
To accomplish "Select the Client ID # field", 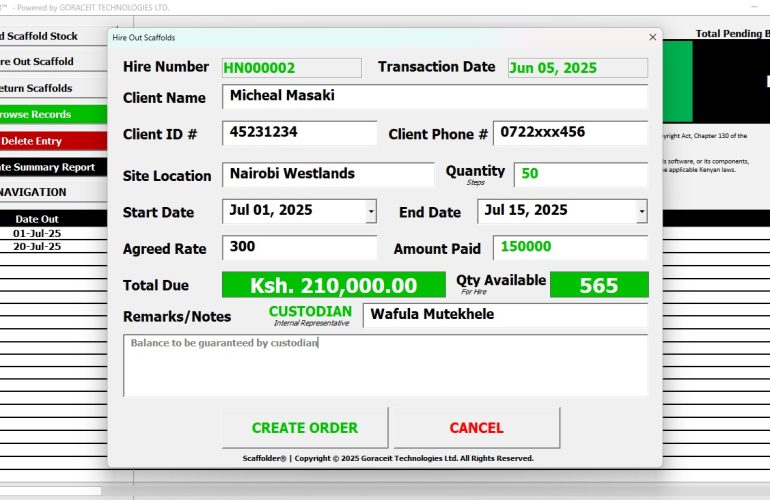I will (299, 133).
